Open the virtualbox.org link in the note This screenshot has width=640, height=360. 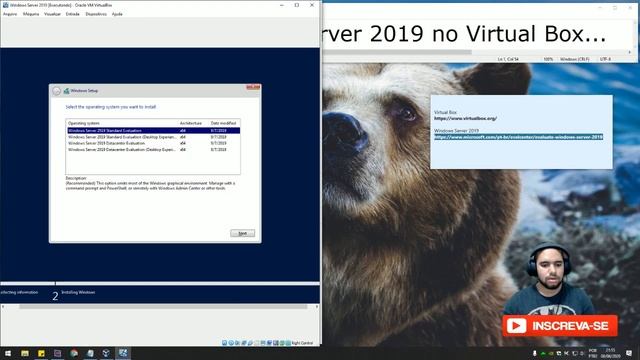(465, 118)
